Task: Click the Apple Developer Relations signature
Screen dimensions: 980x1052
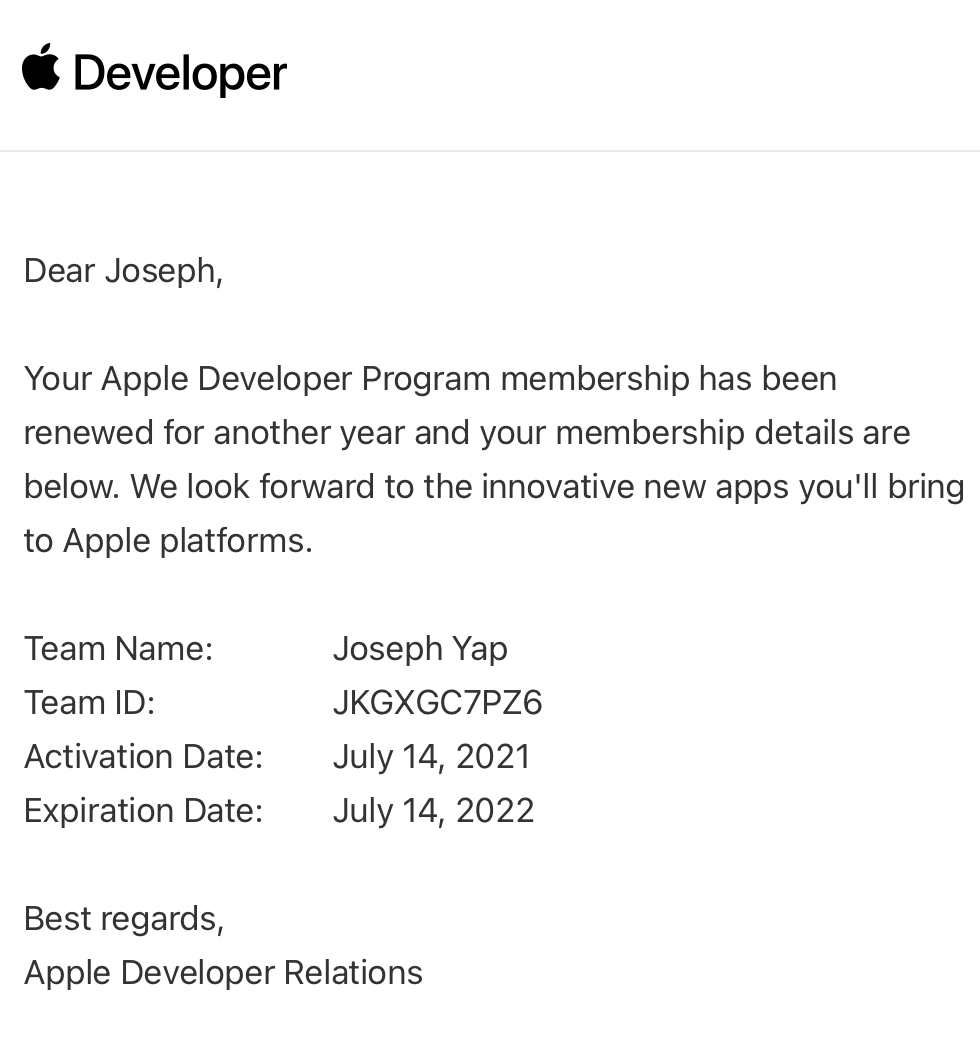Action: [223, 974]
